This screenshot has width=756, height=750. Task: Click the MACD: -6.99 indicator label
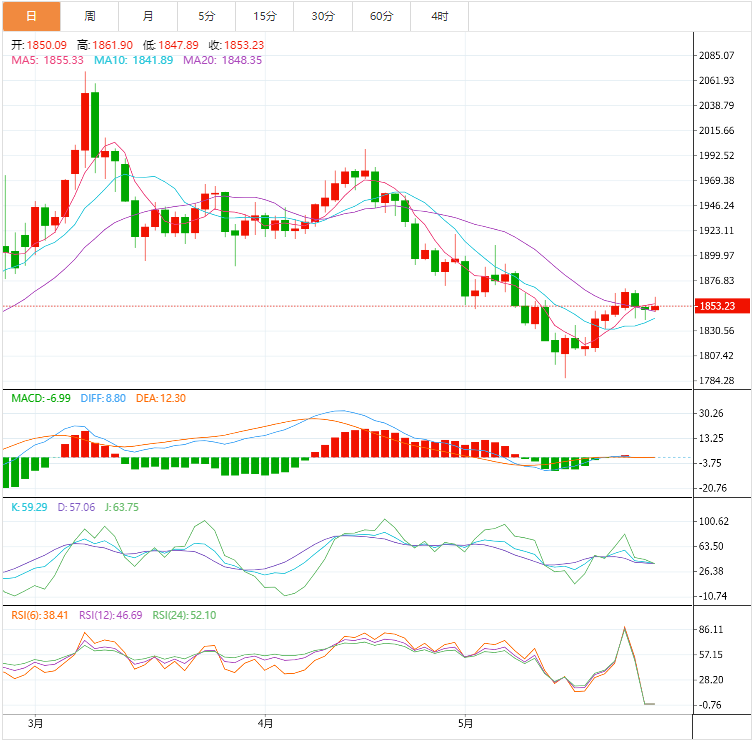pyautogui.click(x=41, y=398)
